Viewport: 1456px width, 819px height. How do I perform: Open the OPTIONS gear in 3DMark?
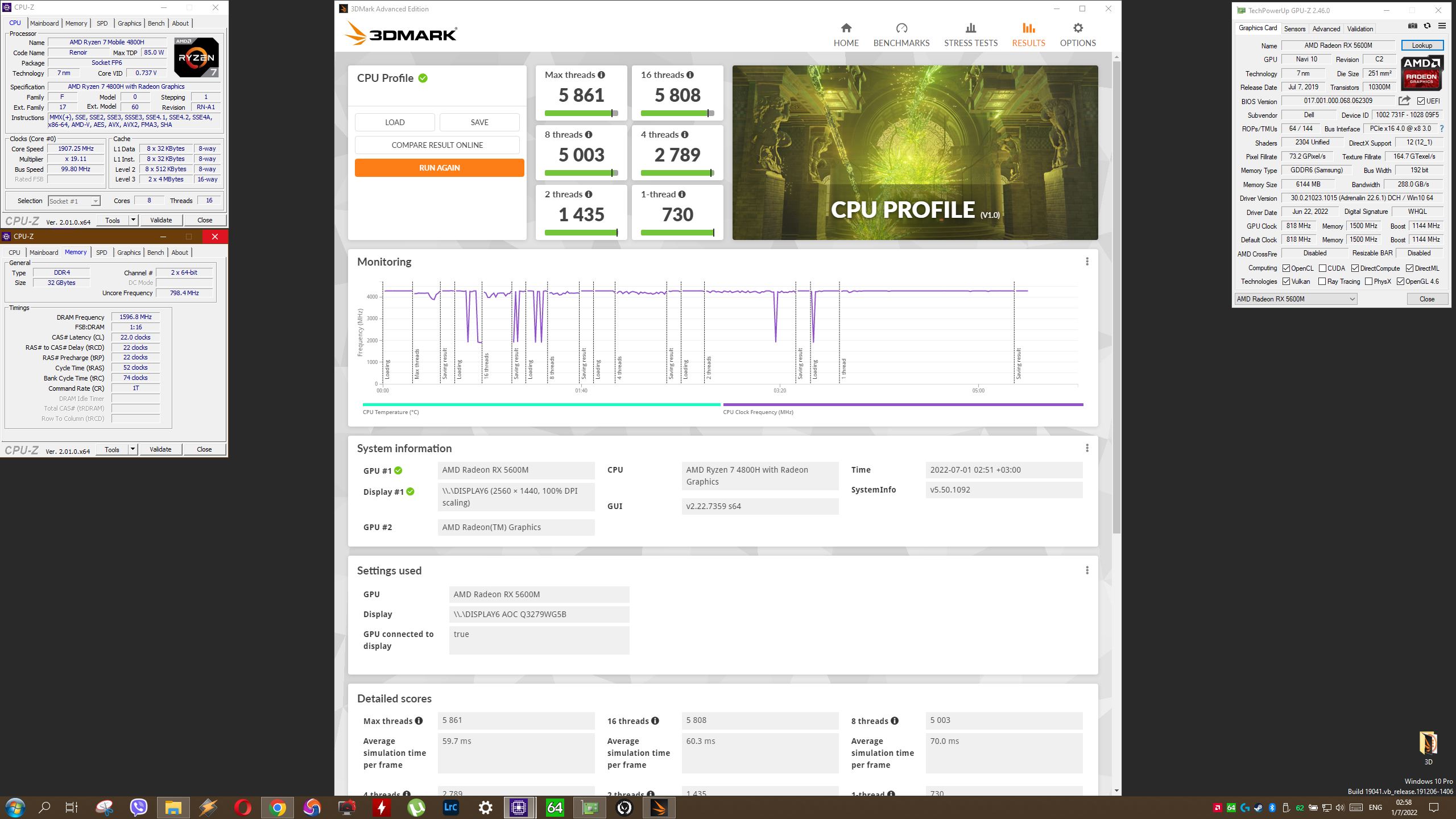click(1077, 35)
